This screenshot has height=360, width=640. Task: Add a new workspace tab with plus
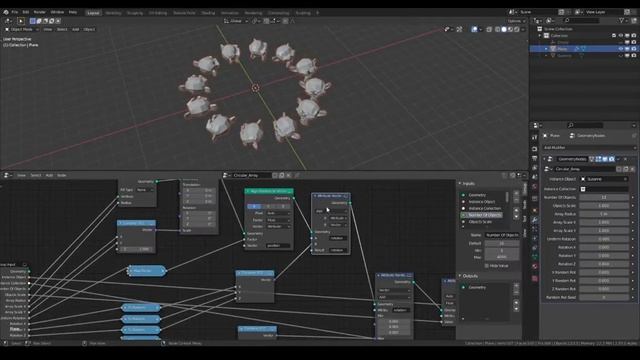pos(318,13)
